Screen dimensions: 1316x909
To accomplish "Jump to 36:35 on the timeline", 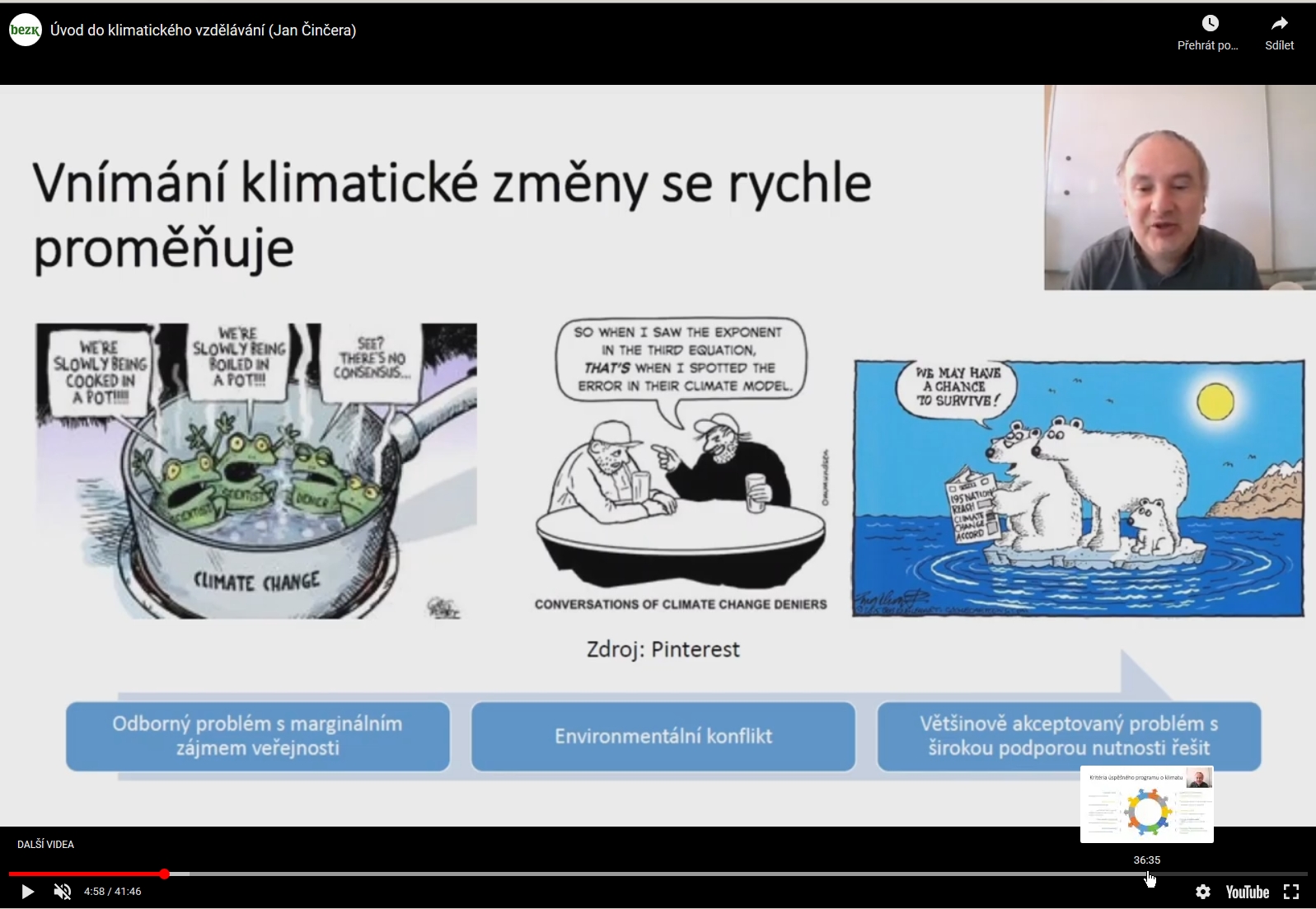I will 1147,874.
